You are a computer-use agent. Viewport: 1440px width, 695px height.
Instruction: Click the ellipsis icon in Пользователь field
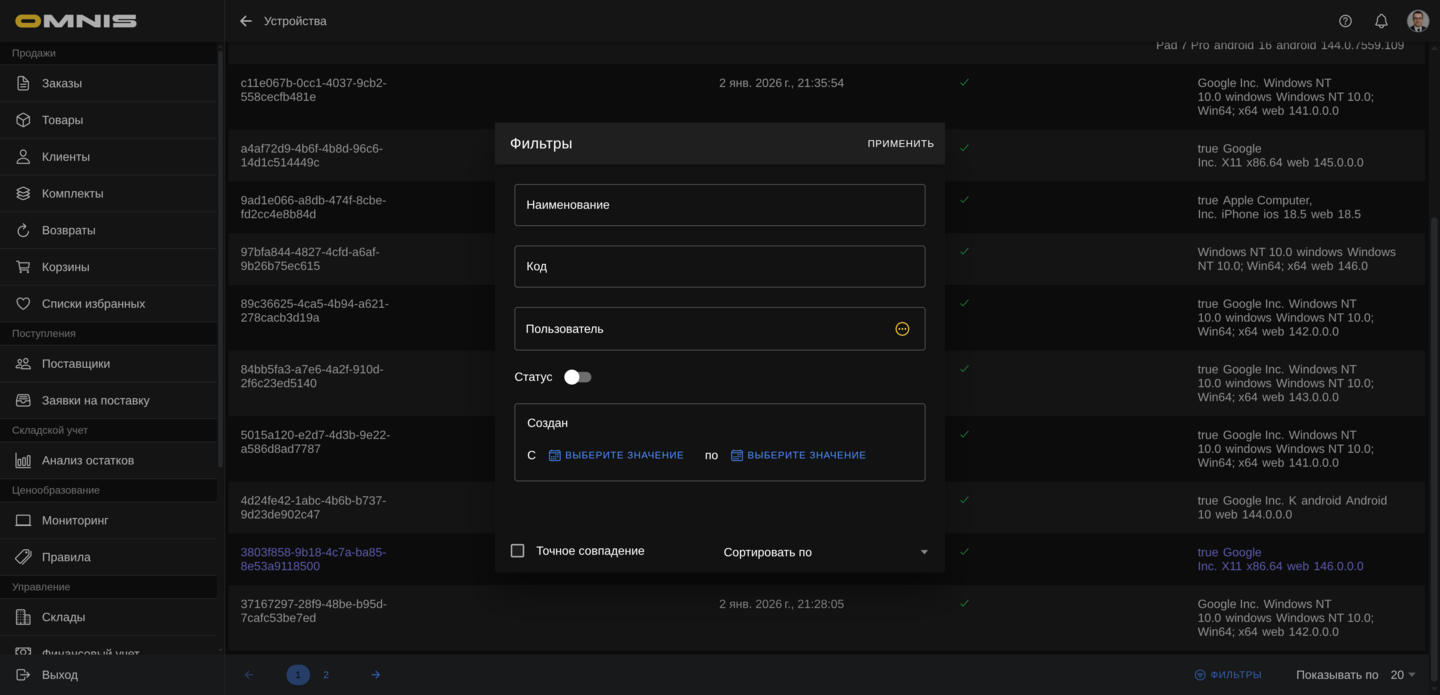[x=902, y=329]
